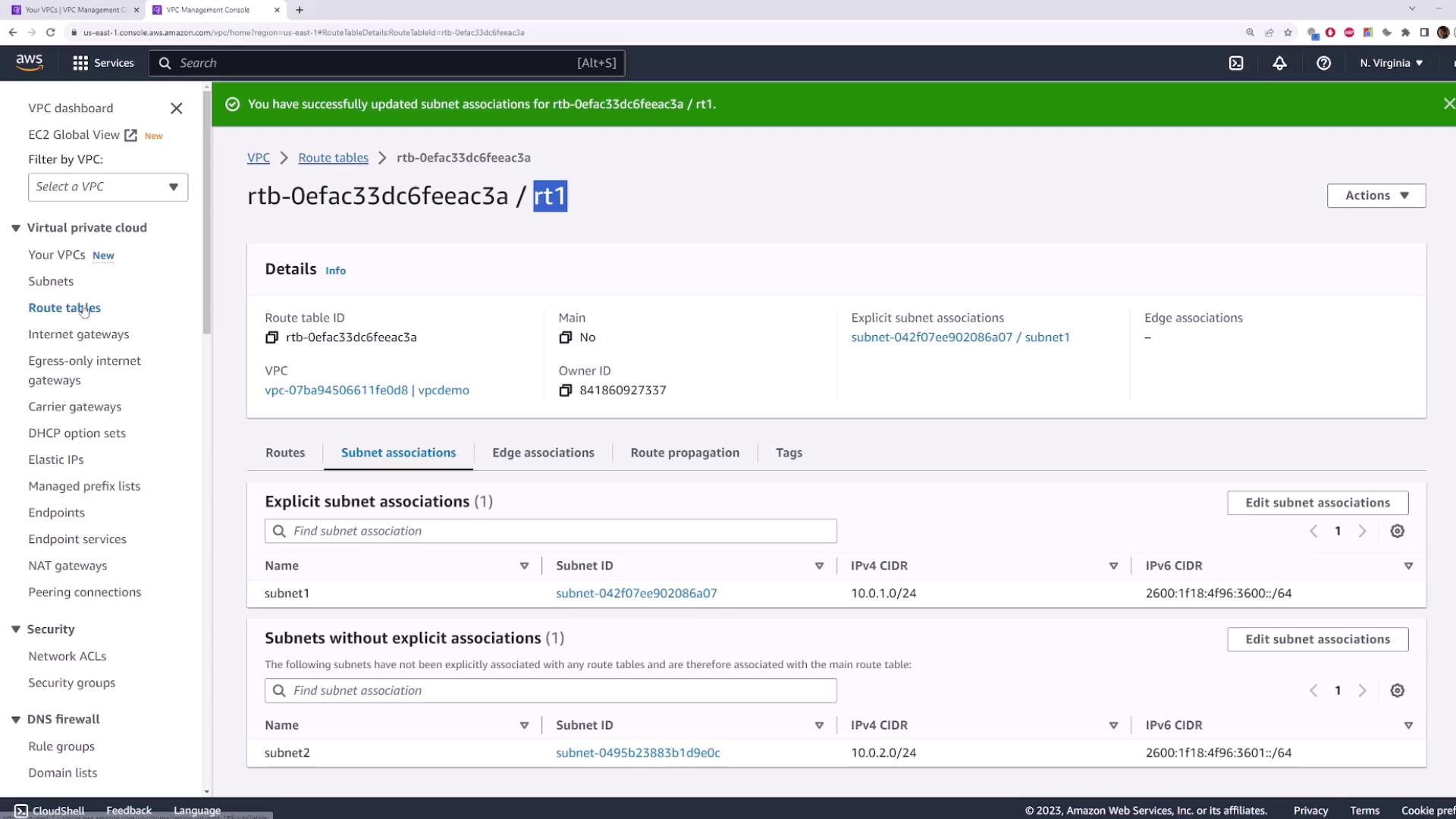Screen dimensions: 1456x819
Task: Copy the Route table ID
Action: (271, 337)
